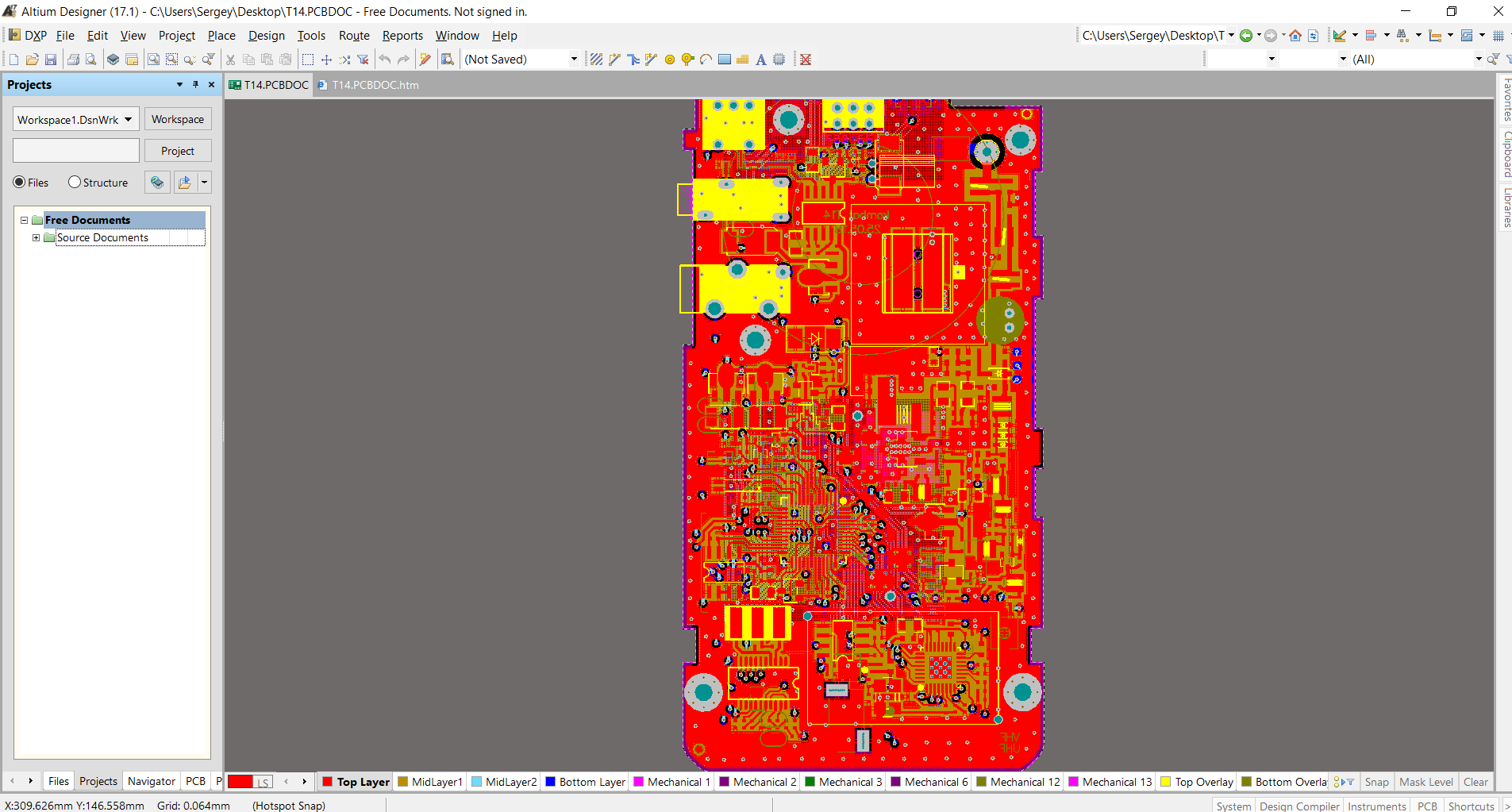The height and width of the screenshot is (812, 1512).
Task: Click the Move Selection cross icon
Action: click(326, 60)
